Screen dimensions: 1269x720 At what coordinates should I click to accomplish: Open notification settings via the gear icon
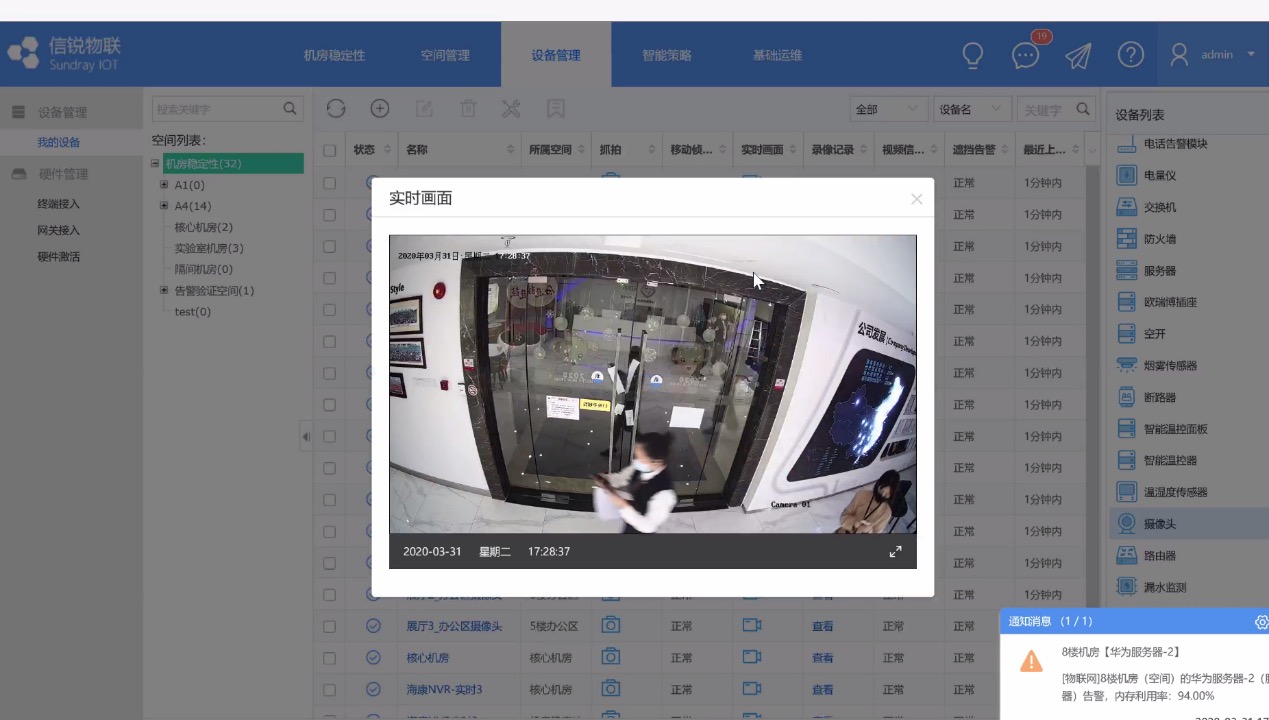(x=1261, y=622)
